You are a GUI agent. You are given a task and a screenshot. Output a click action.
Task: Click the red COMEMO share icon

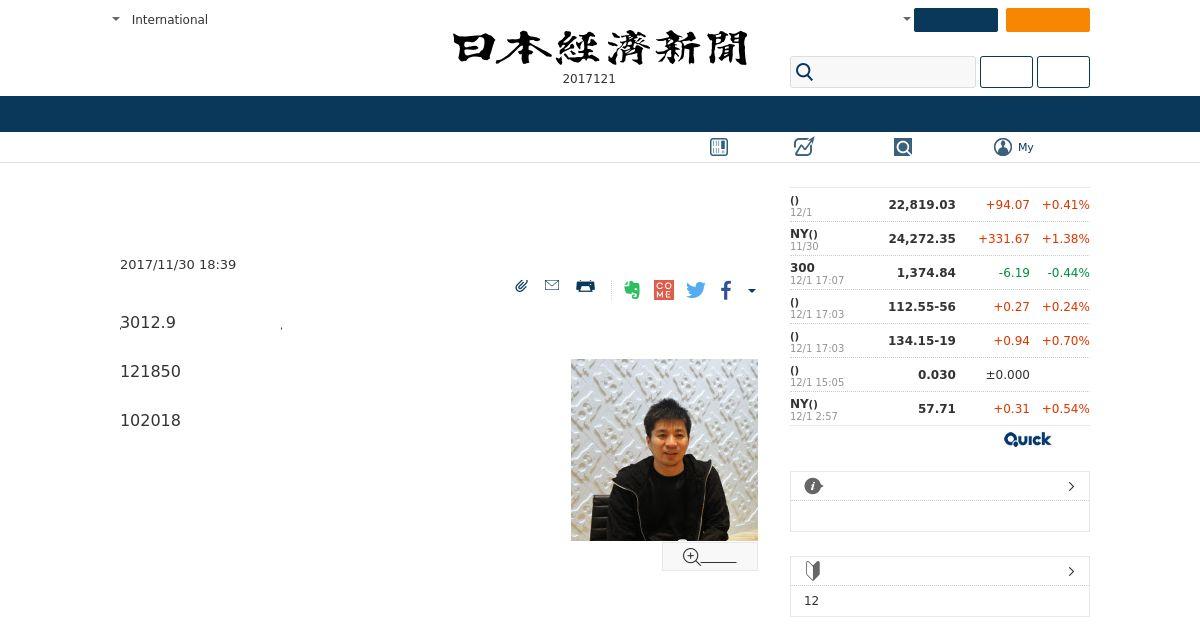pyautogui.click(x=664, y=290)
